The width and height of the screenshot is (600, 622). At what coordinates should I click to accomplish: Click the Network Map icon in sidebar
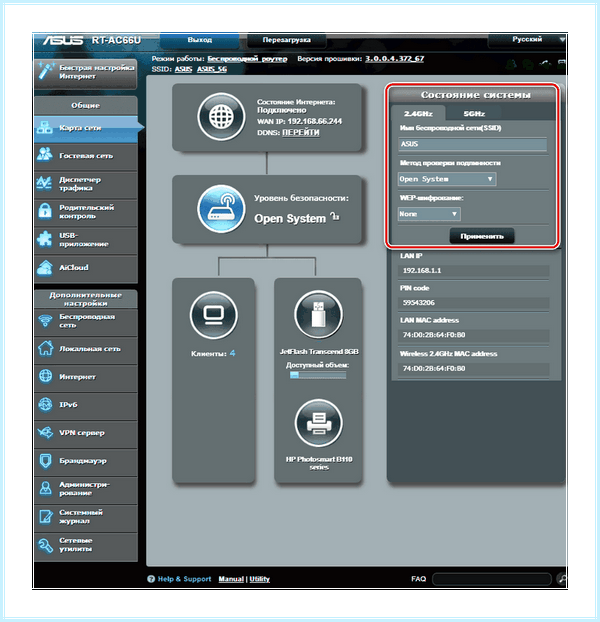pos(44,128)
